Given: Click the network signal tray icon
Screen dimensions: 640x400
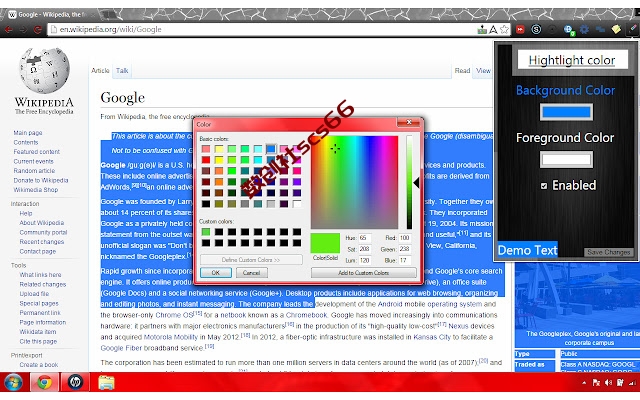Looking at the screenshot, I should 632,382.
